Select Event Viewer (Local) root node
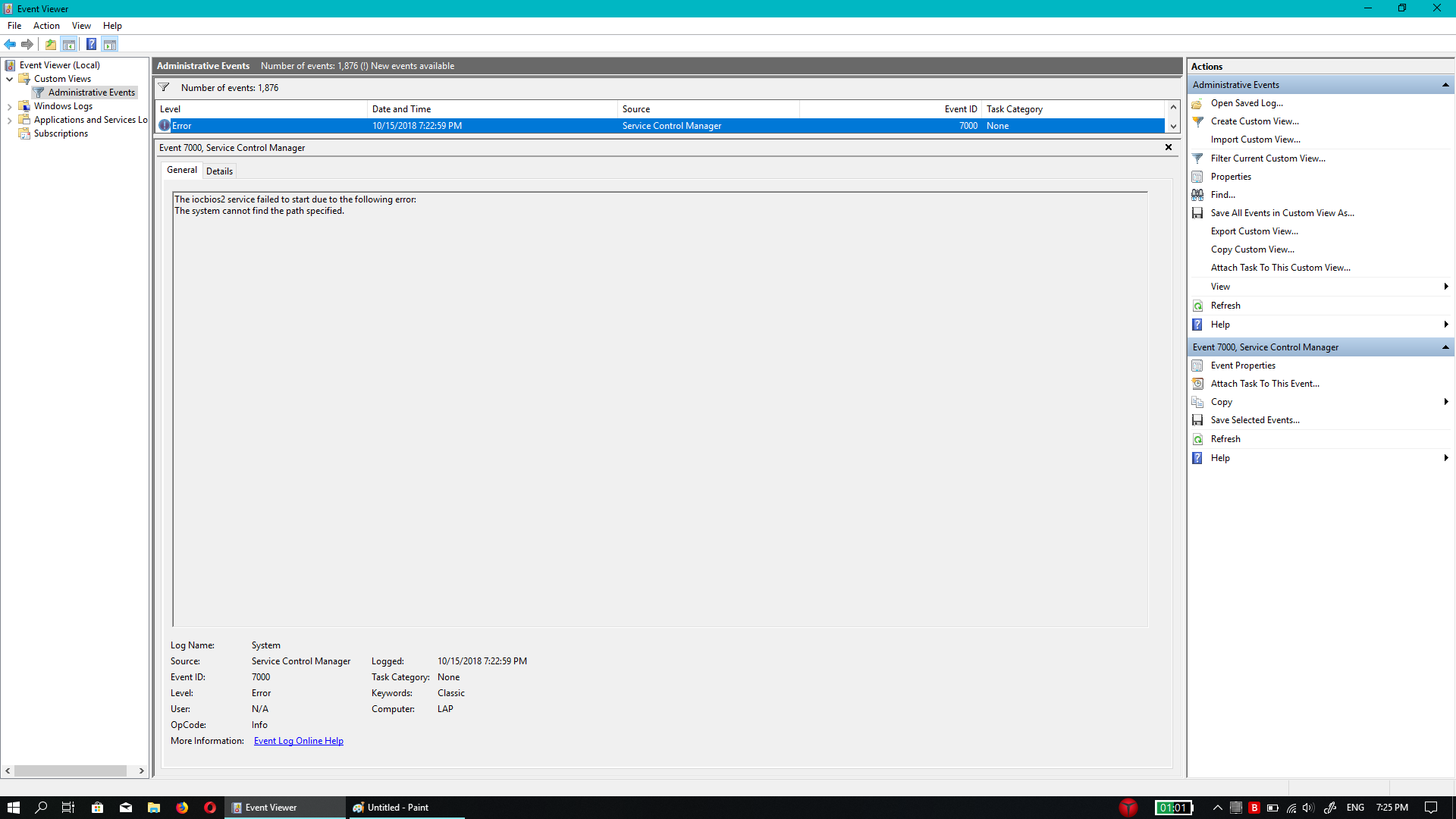 [x=60, y=65]
